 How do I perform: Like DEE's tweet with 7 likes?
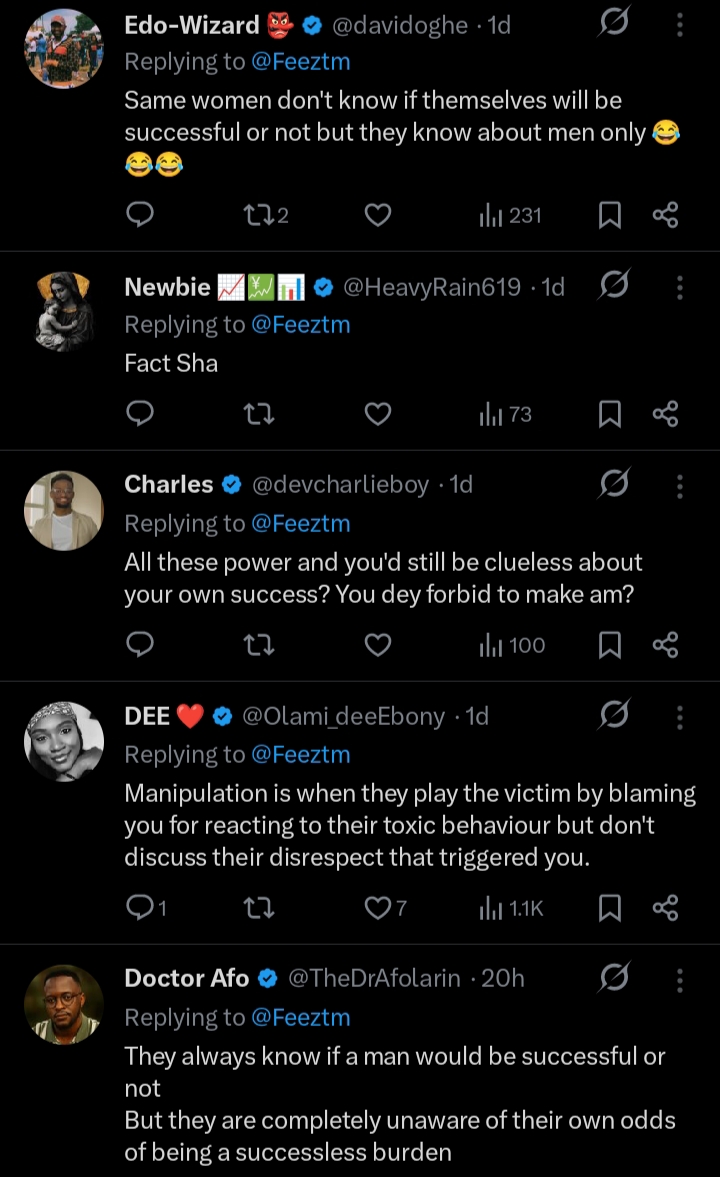click(x=377, y=907)
